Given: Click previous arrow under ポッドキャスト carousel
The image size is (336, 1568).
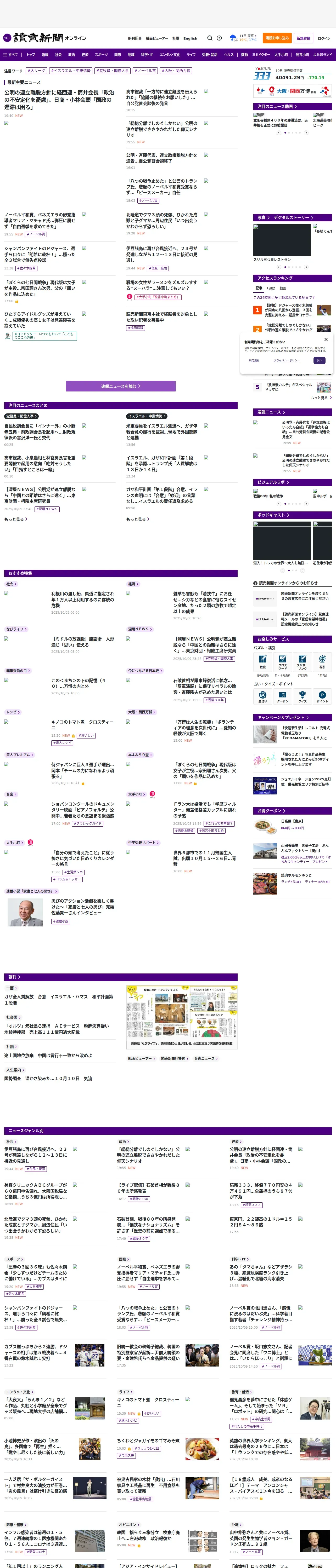Looking at the screenshot, I should [x=283, y=570].
